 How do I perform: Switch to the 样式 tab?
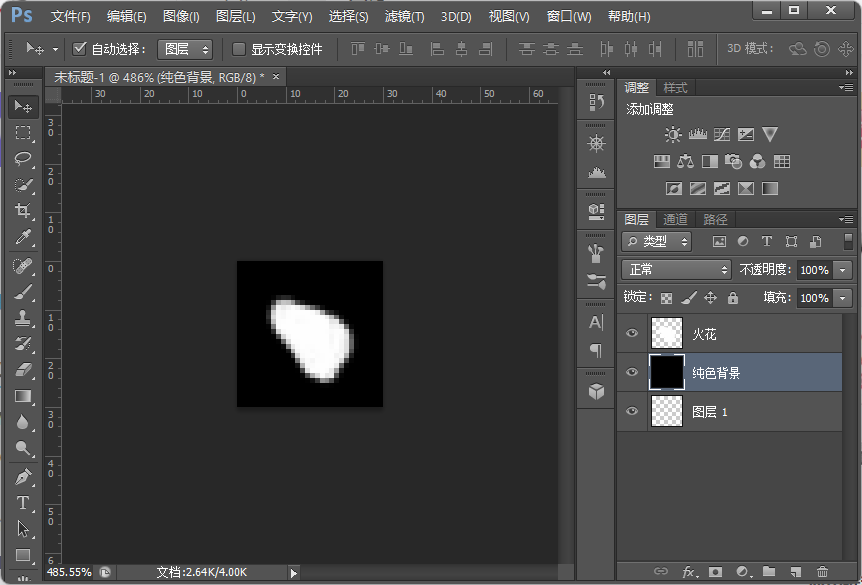[673, 87]
